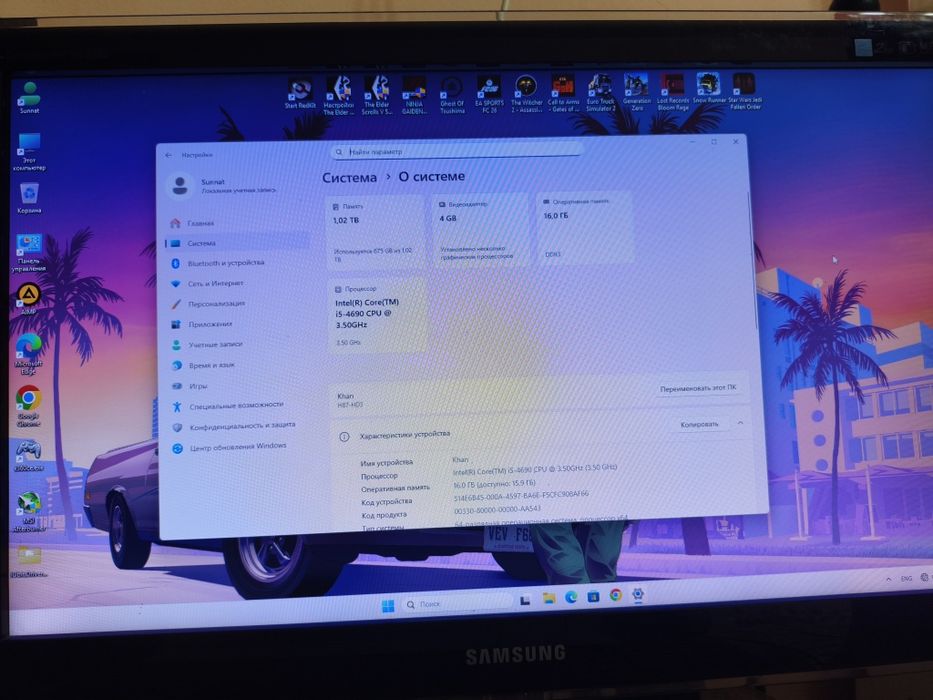The height and width of the screenshot is (700, 933).
Task: Select the Sunnat desktop icon
Action: [x=29, y=97]
